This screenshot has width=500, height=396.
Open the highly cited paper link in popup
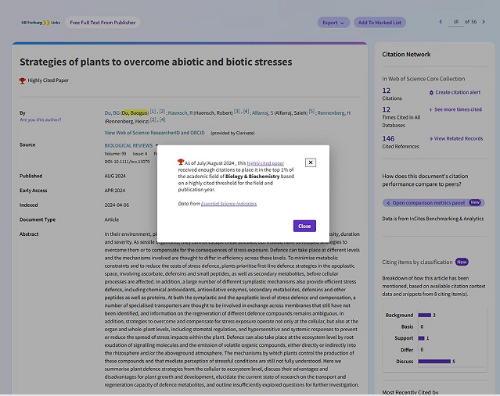(265, 163)
